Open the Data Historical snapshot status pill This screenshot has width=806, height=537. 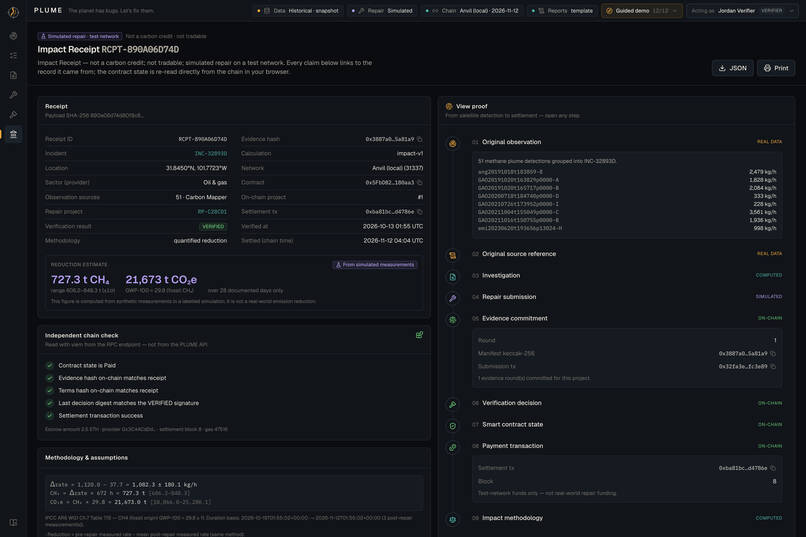[298, 11]
